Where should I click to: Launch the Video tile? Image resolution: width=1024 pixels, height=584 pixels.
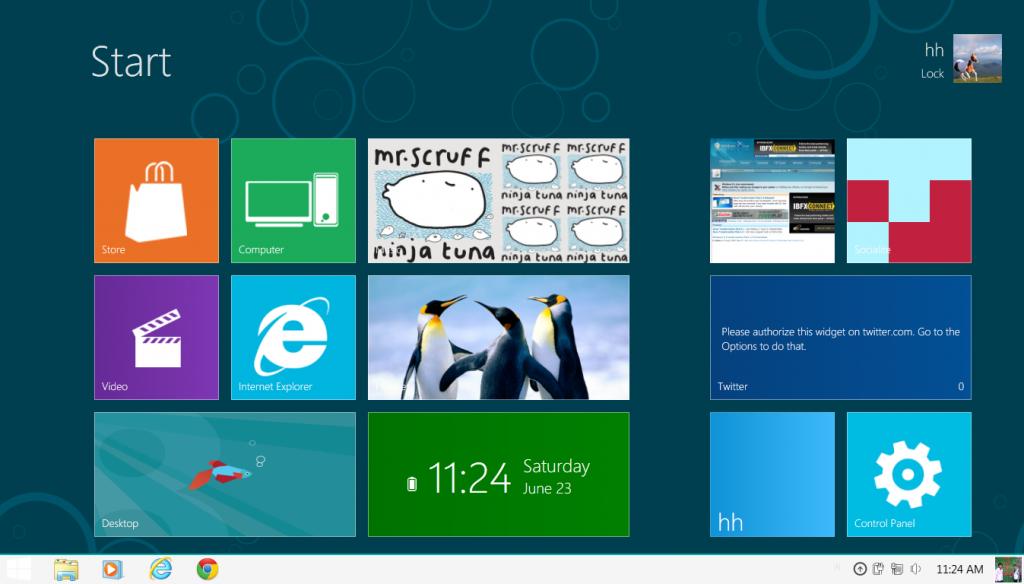(156, 337)
